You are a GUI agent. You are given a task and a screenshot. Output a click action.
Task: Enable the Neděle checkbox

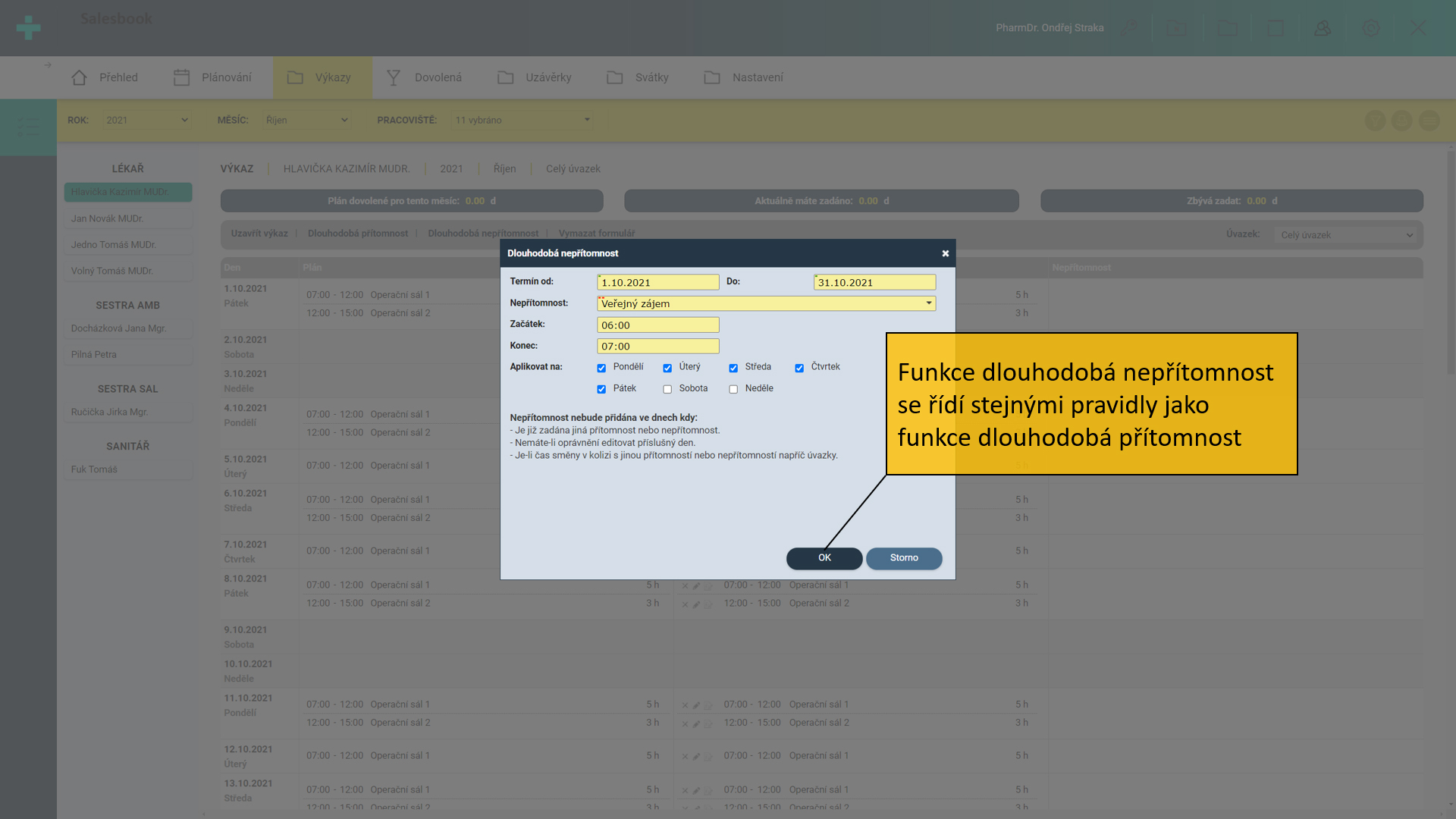733,389
